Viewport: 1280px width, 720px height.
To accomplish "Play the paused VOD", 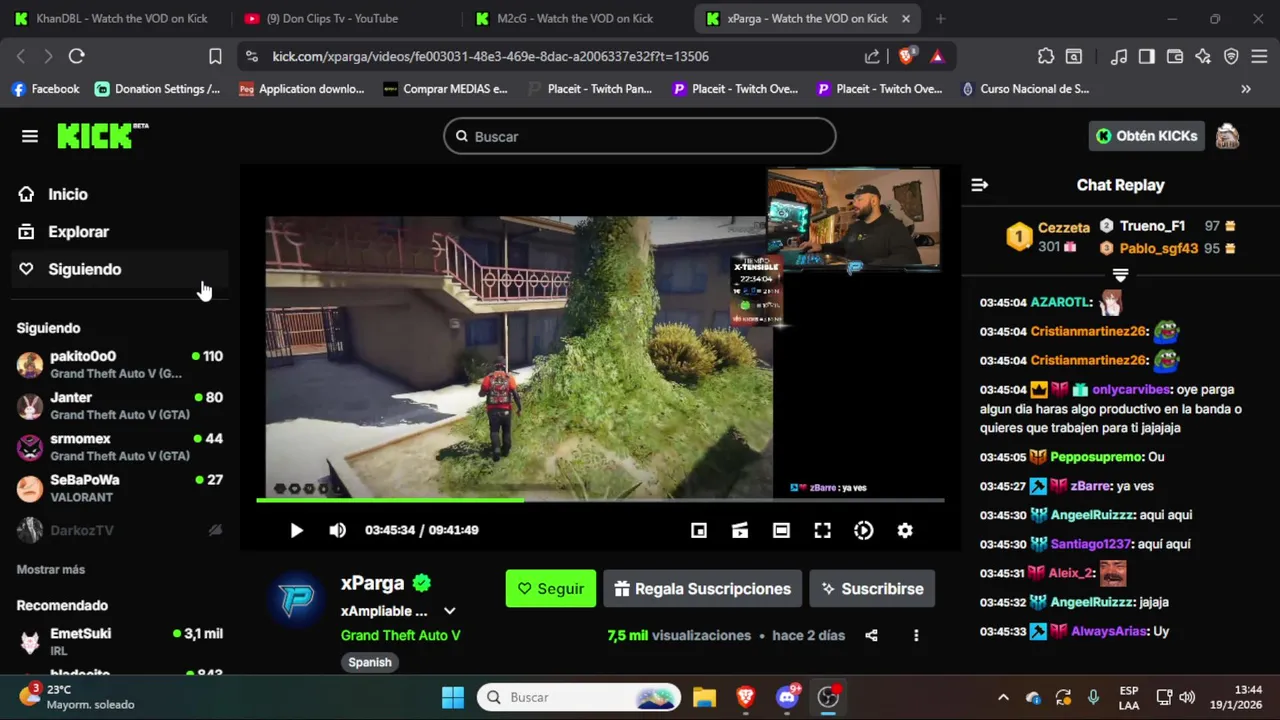I will [x=296, y=531].
